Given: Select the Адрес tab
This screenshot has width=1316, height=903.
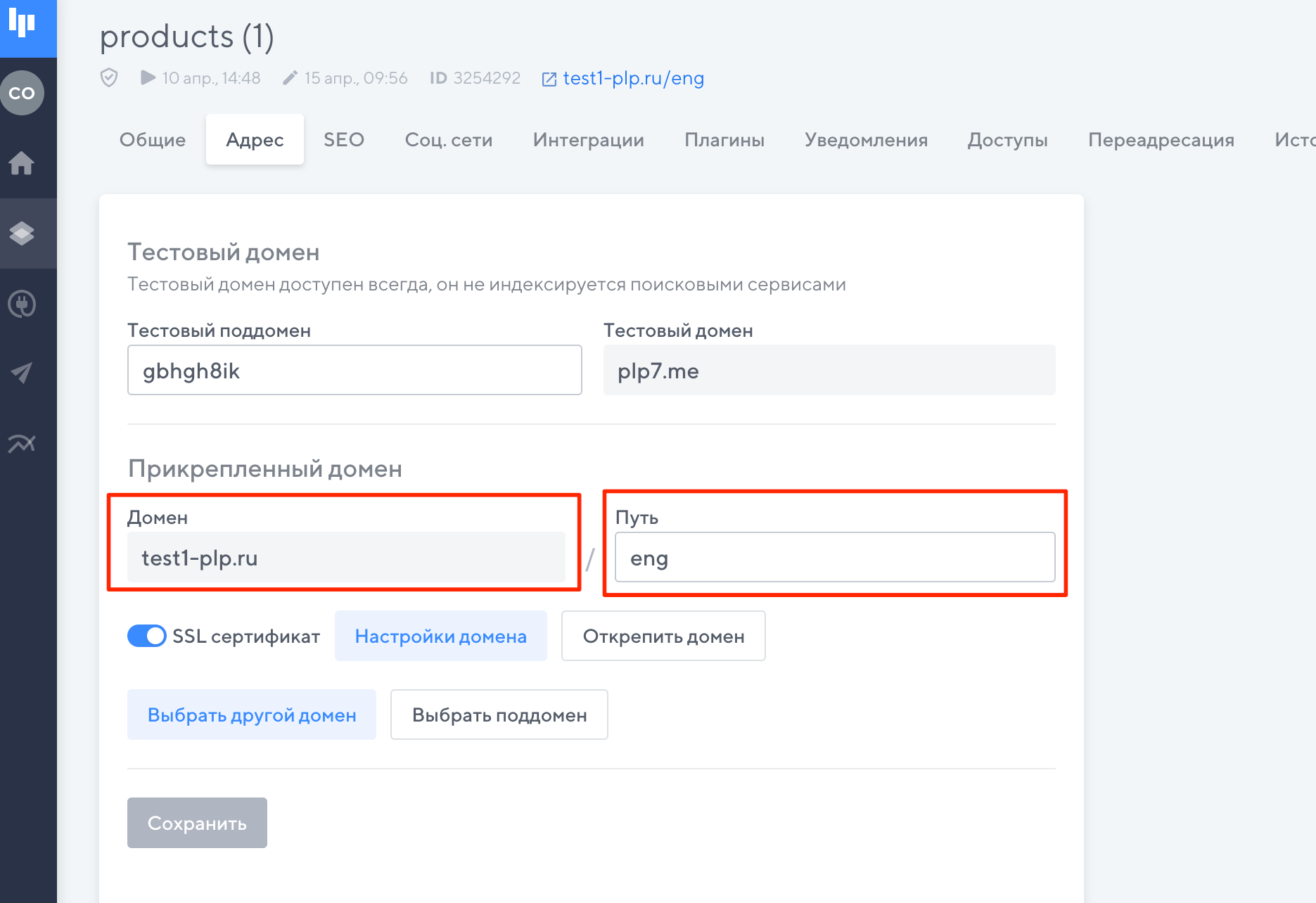Looking at the screenshot, I should (x=255, y=139).
